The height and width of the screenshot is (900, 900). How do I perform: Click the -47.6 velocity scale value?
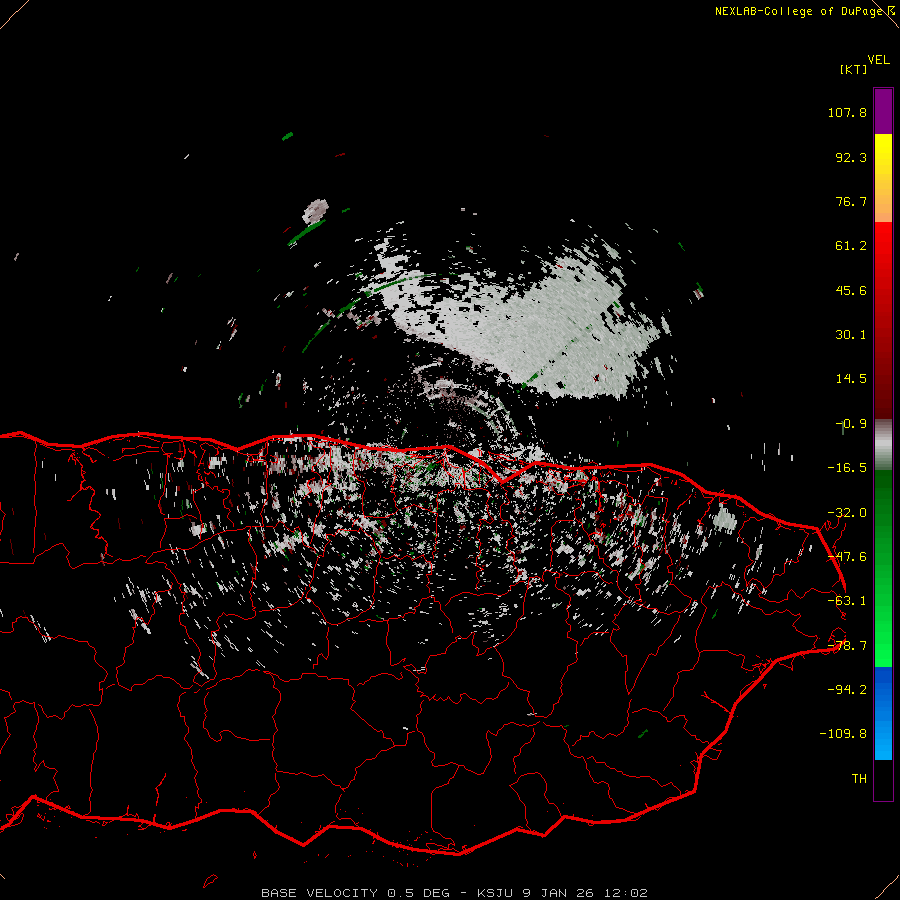[847, 557]
